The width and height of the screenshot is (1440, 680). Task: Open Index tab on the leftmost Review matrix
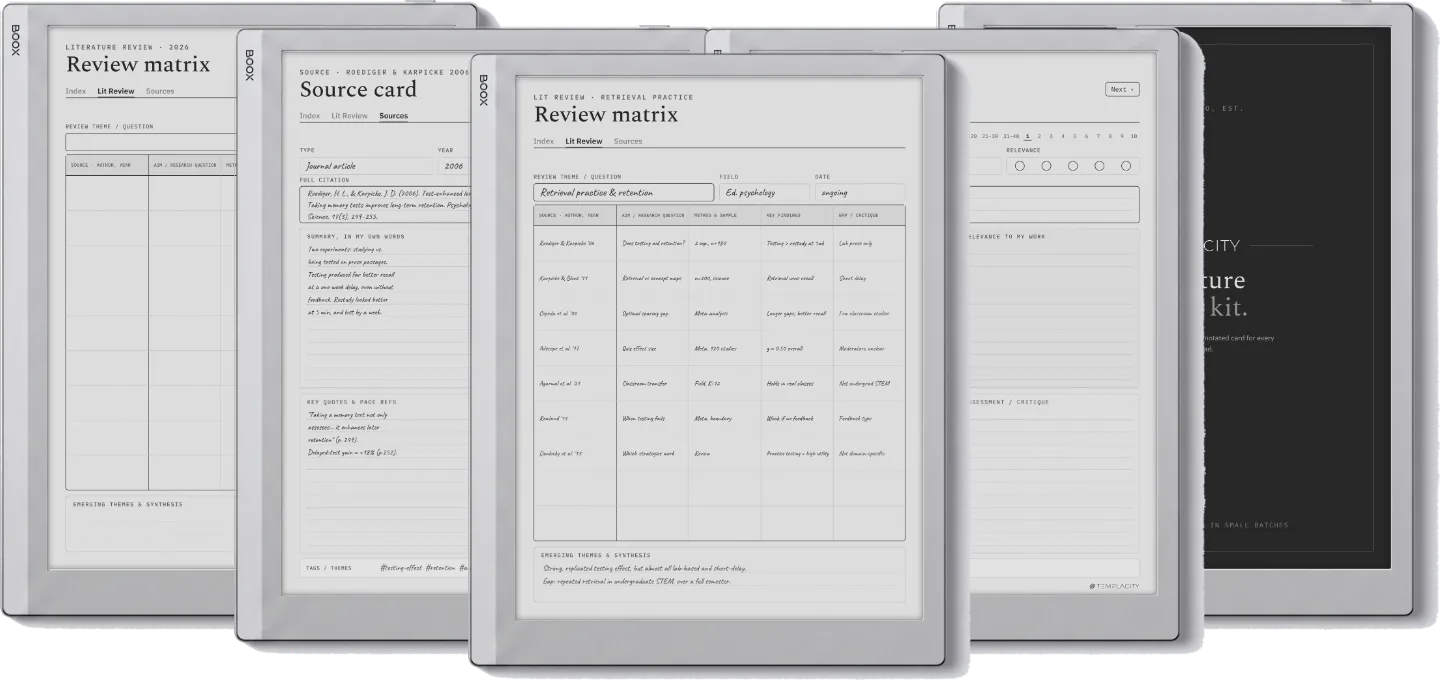[76, 91]
